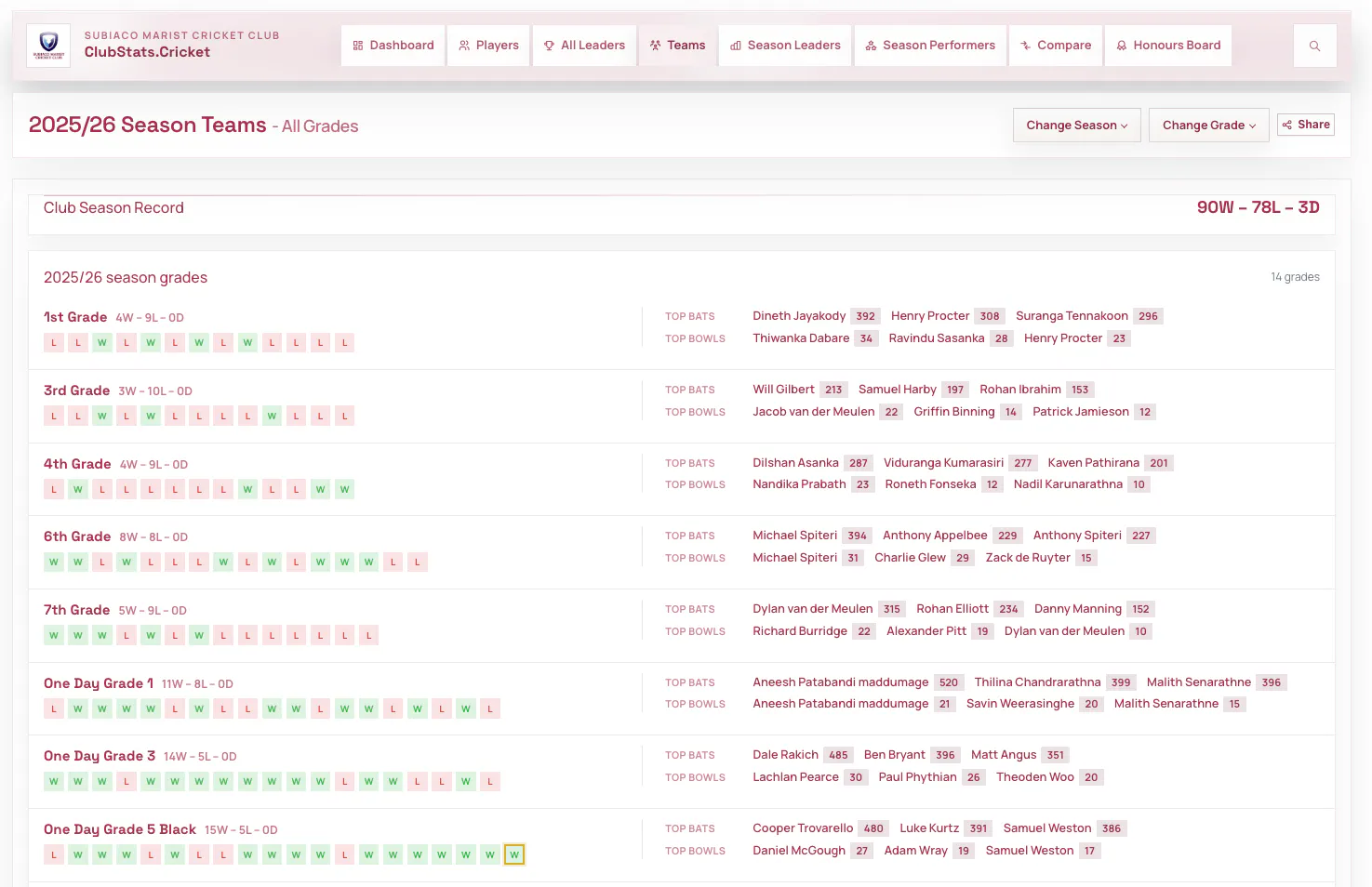Open the 3rd Grade team link
This screenshot has width=1372, height=887.
click(76, 391)
